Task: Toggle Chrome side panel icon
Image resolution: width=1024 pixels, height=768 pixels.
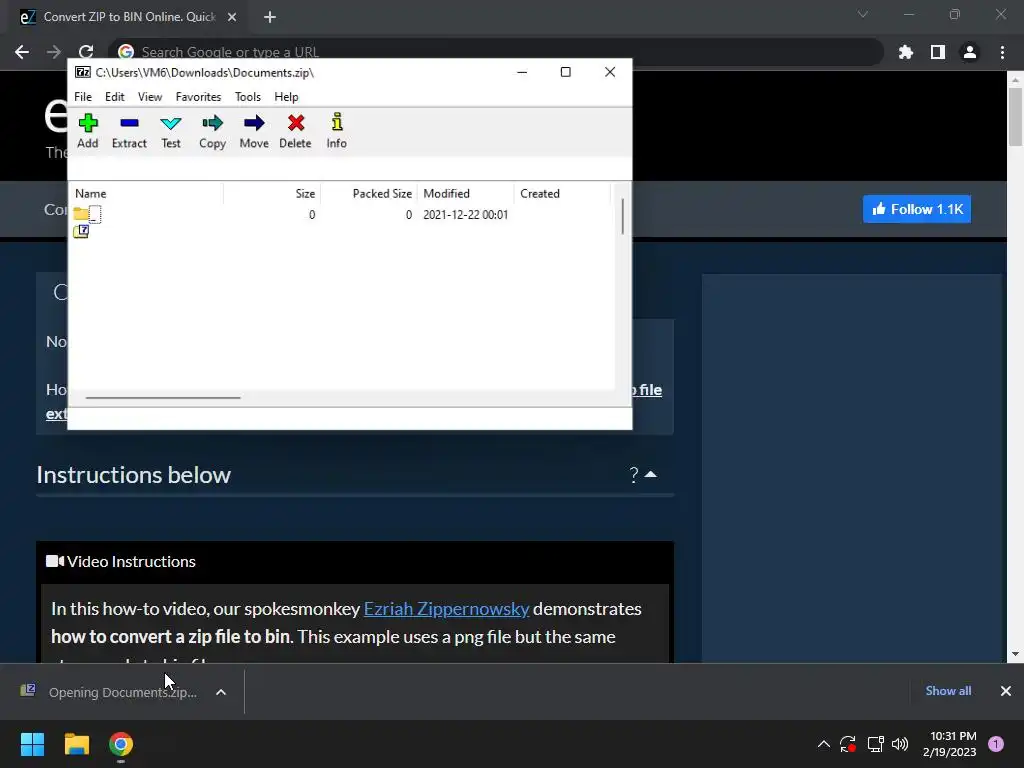Action: (938, 52)
